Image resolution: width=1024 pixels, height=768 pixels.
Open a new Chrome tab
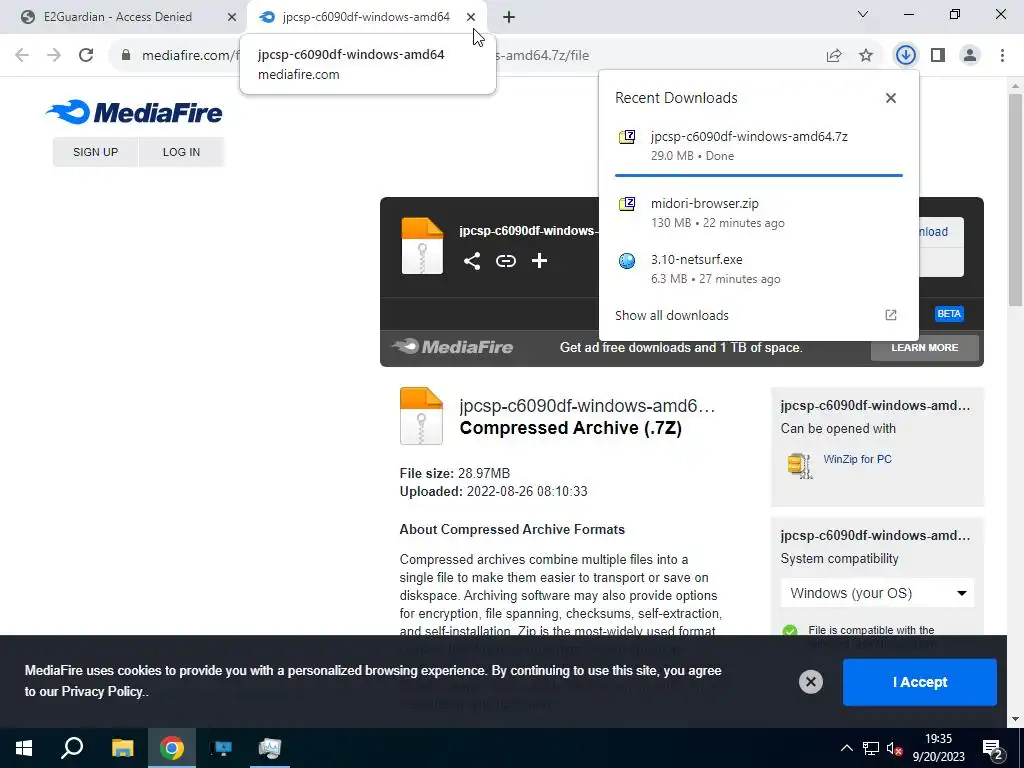(x=509, y=17)
